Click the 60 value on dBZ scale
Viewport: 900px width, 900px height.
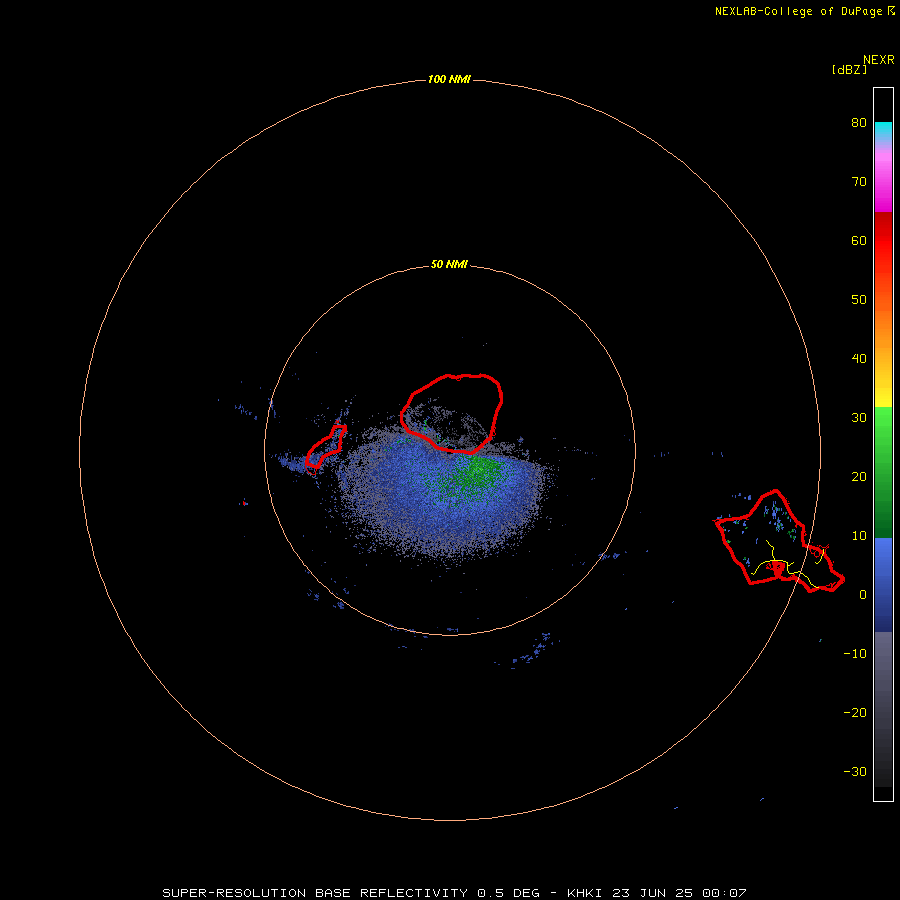pyautogui.click(x=859, y=241)
